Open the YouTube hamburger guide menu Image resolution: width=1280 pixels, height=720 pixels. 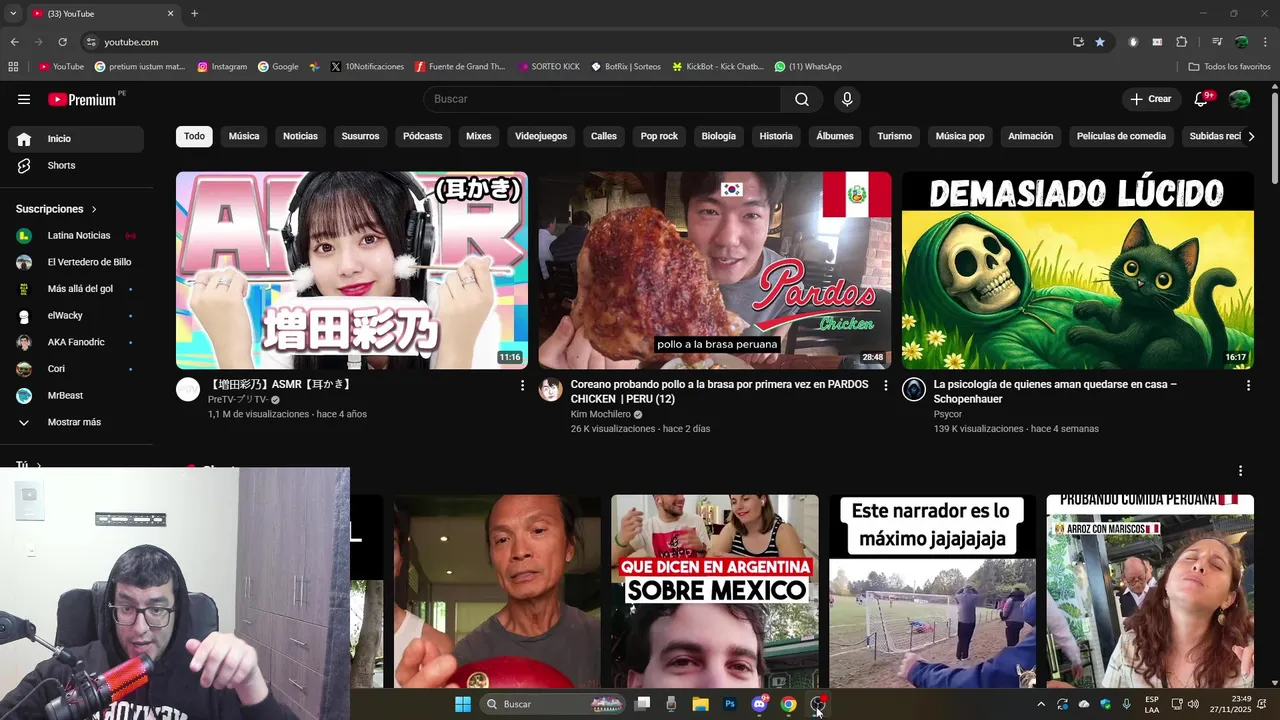point(24,99)
